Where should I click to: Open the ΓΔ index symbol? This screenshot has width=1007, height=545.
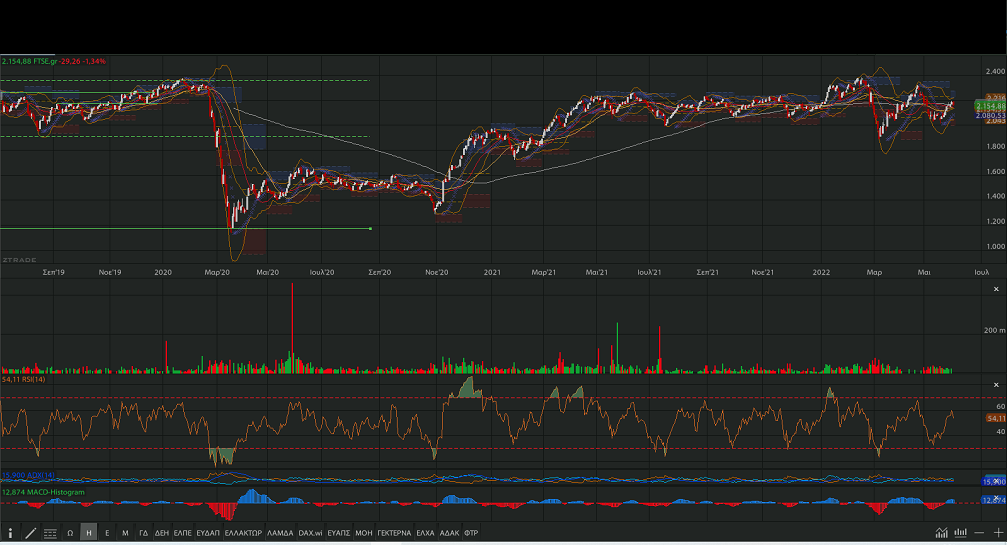tap(143, 534)
